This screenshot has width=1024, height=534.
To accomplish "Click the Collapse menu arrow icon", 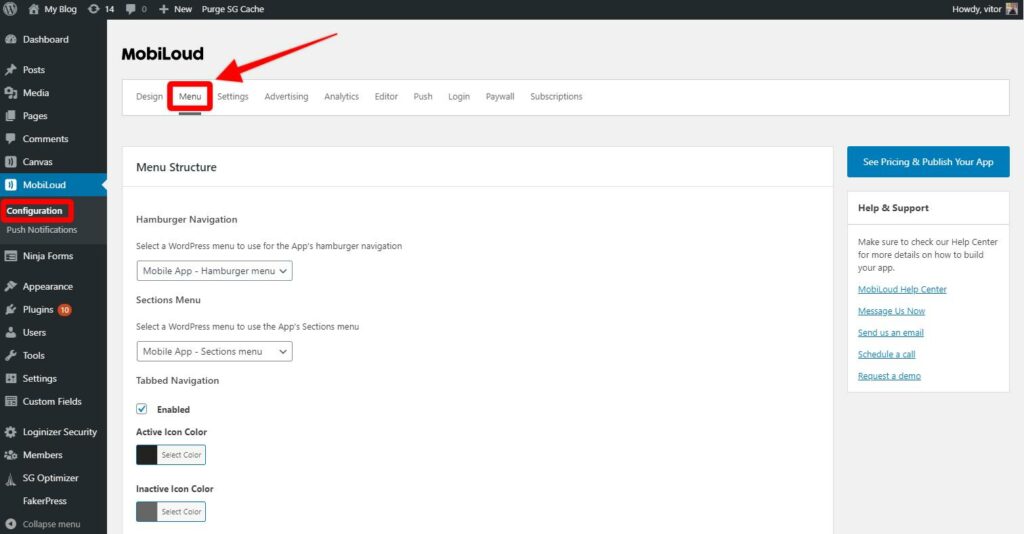I will (10, 524).
